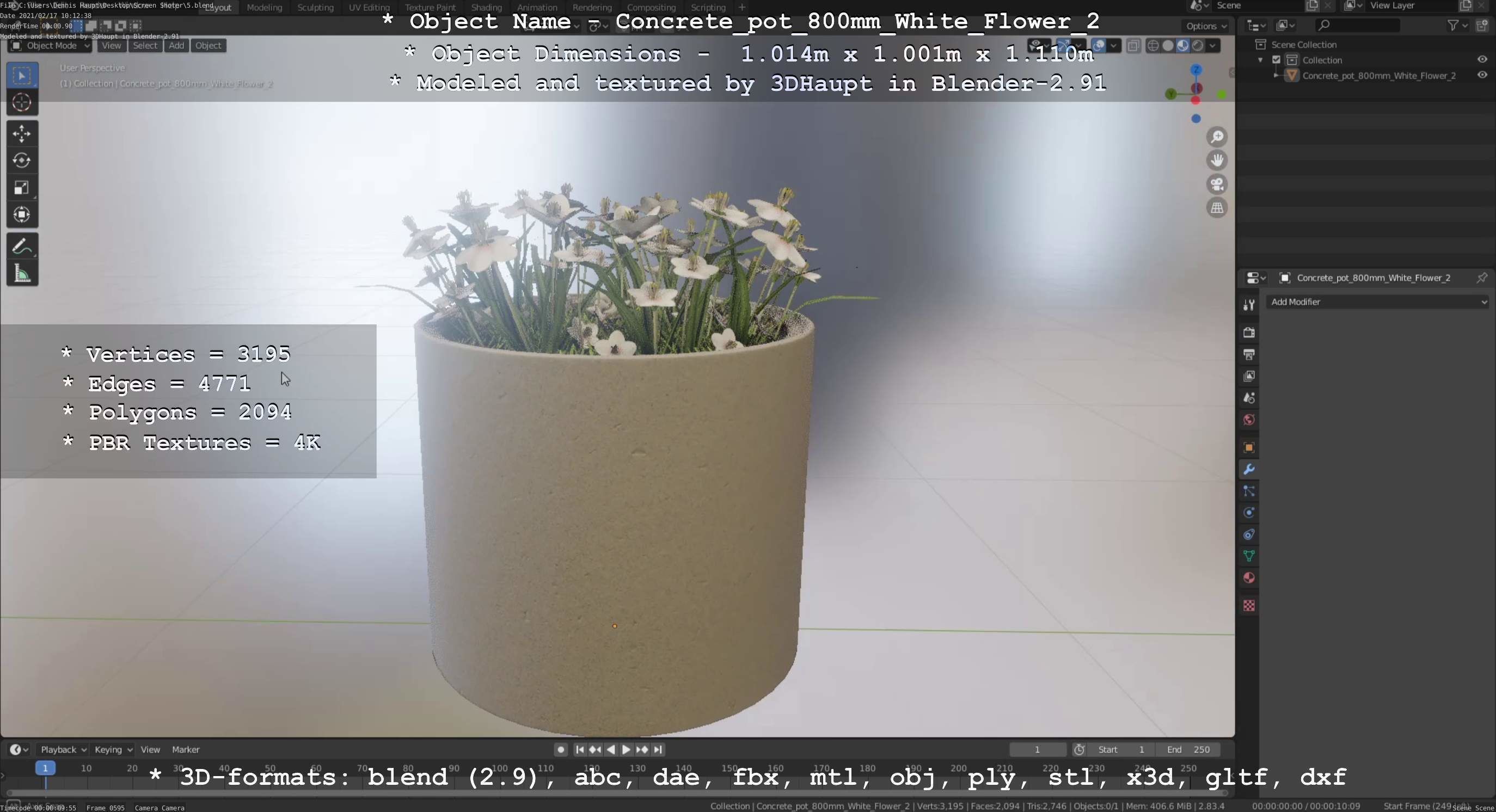The width and height of the screenshot is (1496, 812).
Task: Open Object Data mesh properties tab
Action: point(1249,556)
